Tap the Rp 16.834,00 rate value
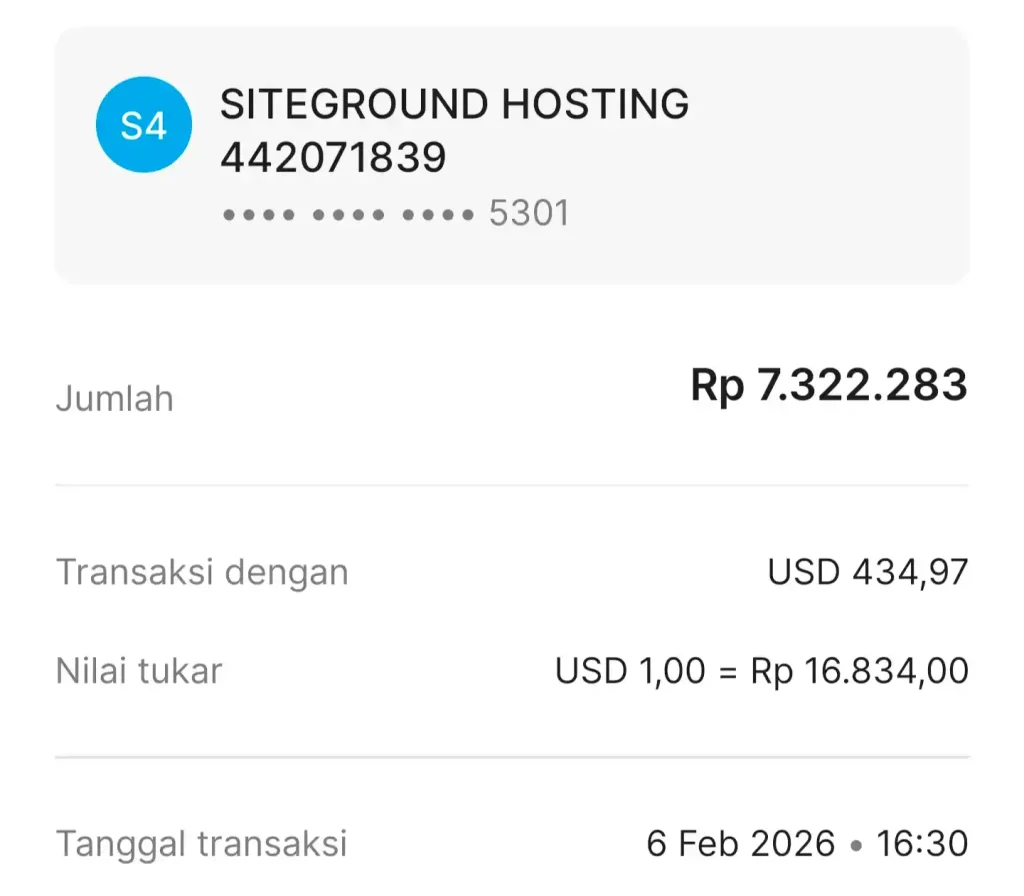Image resolution: width=1024 pixels, height=896 pixels. tap(859, 670)
